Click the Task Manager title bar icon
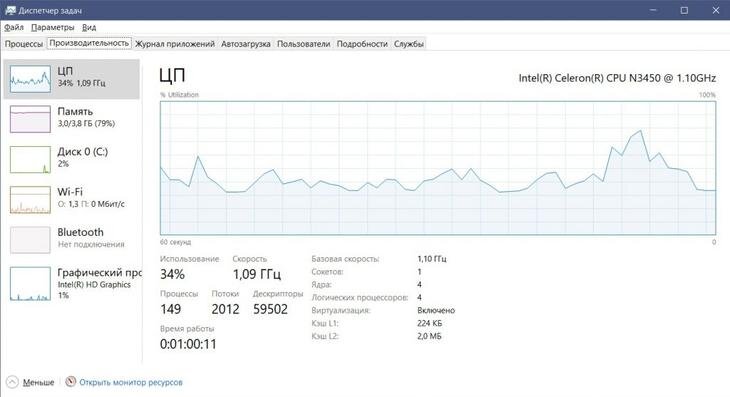The height and width of the screenshot is (397, 730). (x=10, y=10)
